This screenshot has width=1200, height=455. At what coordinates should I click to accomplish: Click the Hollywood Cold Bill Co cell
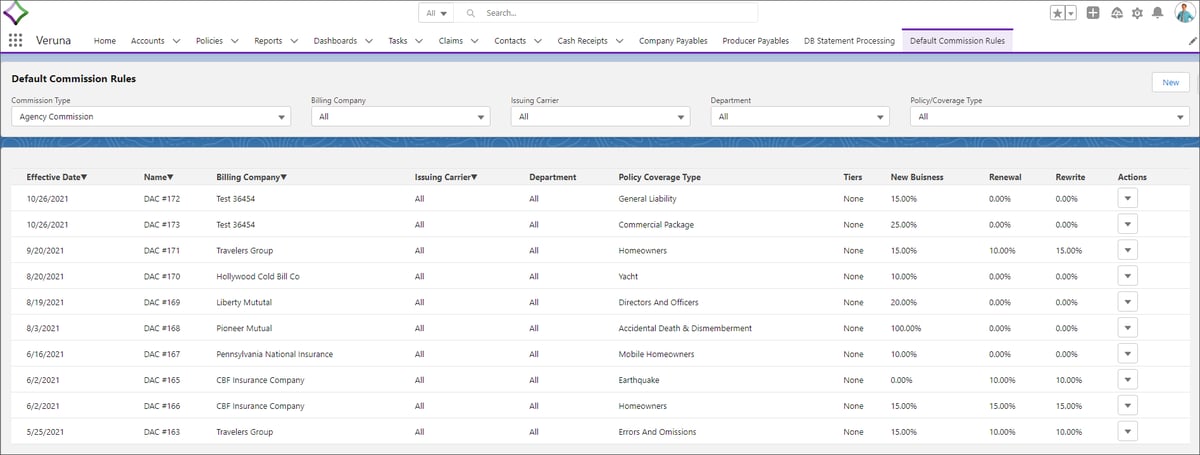[x=258, y=277]
